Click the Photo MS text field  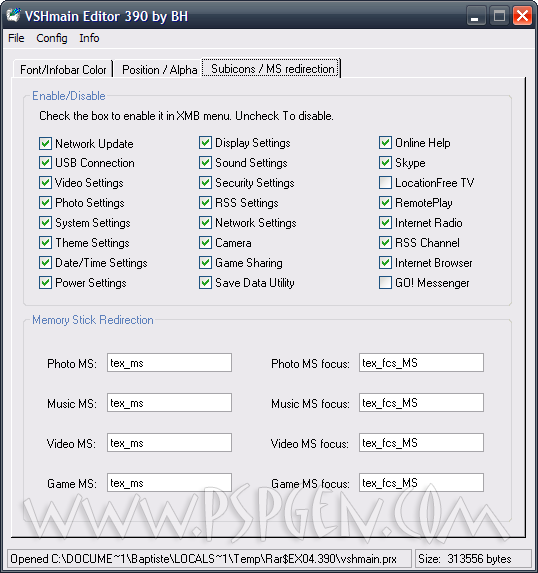pyautogui.click(x=169, y=363)
